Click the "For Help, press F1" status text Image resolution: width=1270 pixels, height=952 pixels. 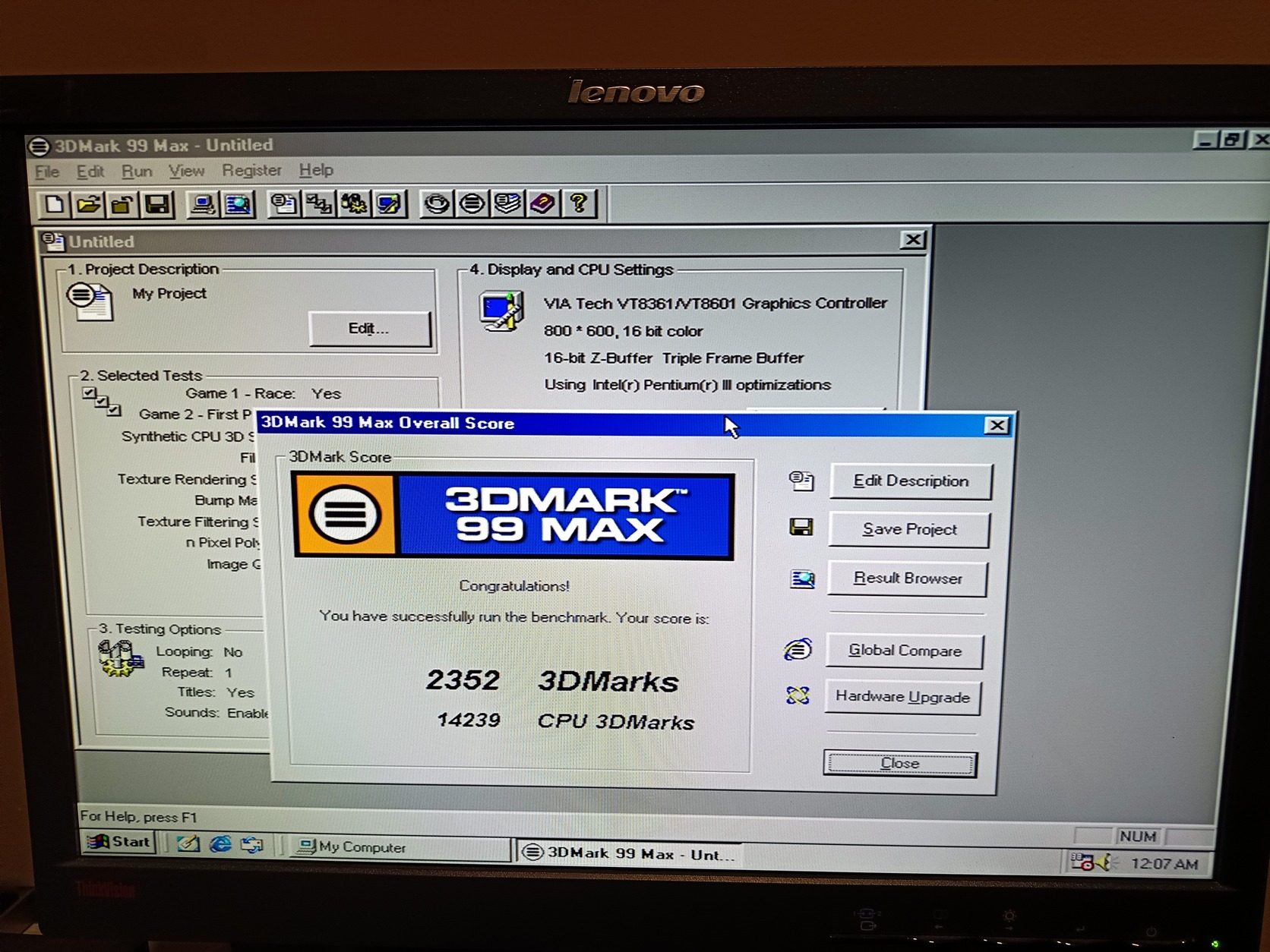pyautogui.click(x=138, y=817)
